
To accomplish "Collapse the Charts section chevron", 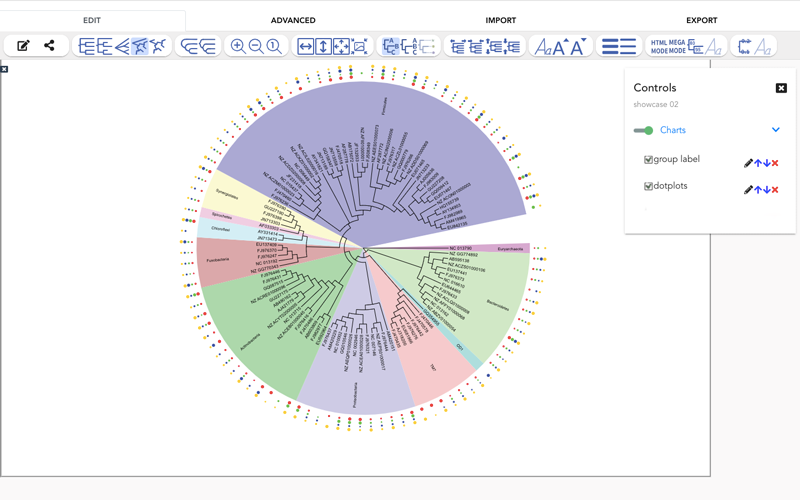I will [775, 130].
